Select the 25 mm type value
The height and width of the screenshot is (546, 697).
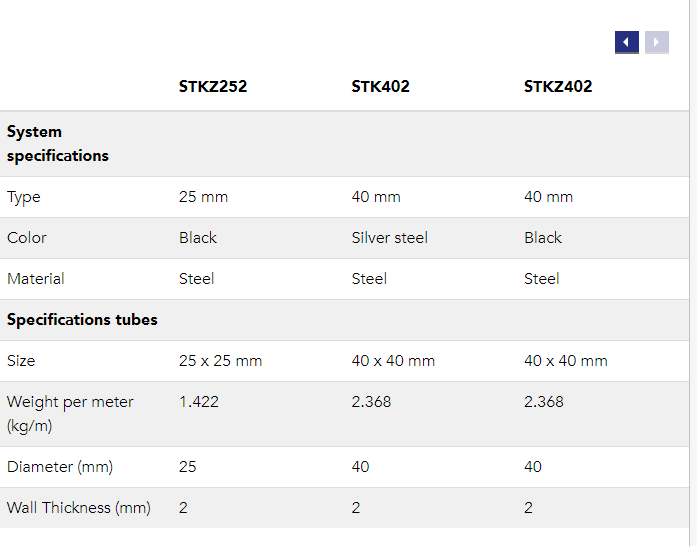click(203, 197)
